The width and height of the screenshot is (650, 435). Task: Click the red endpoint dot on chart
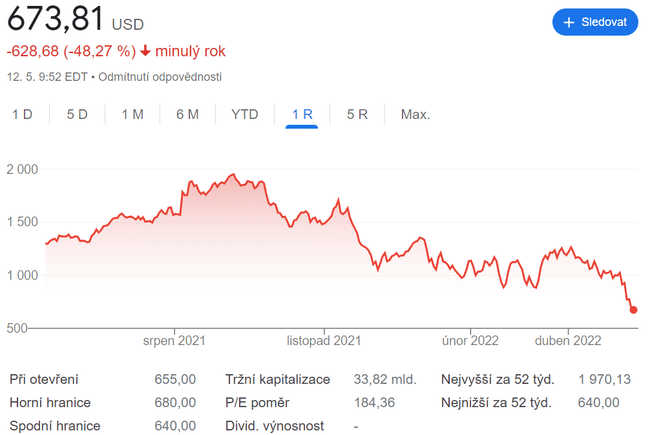point(633,310)
